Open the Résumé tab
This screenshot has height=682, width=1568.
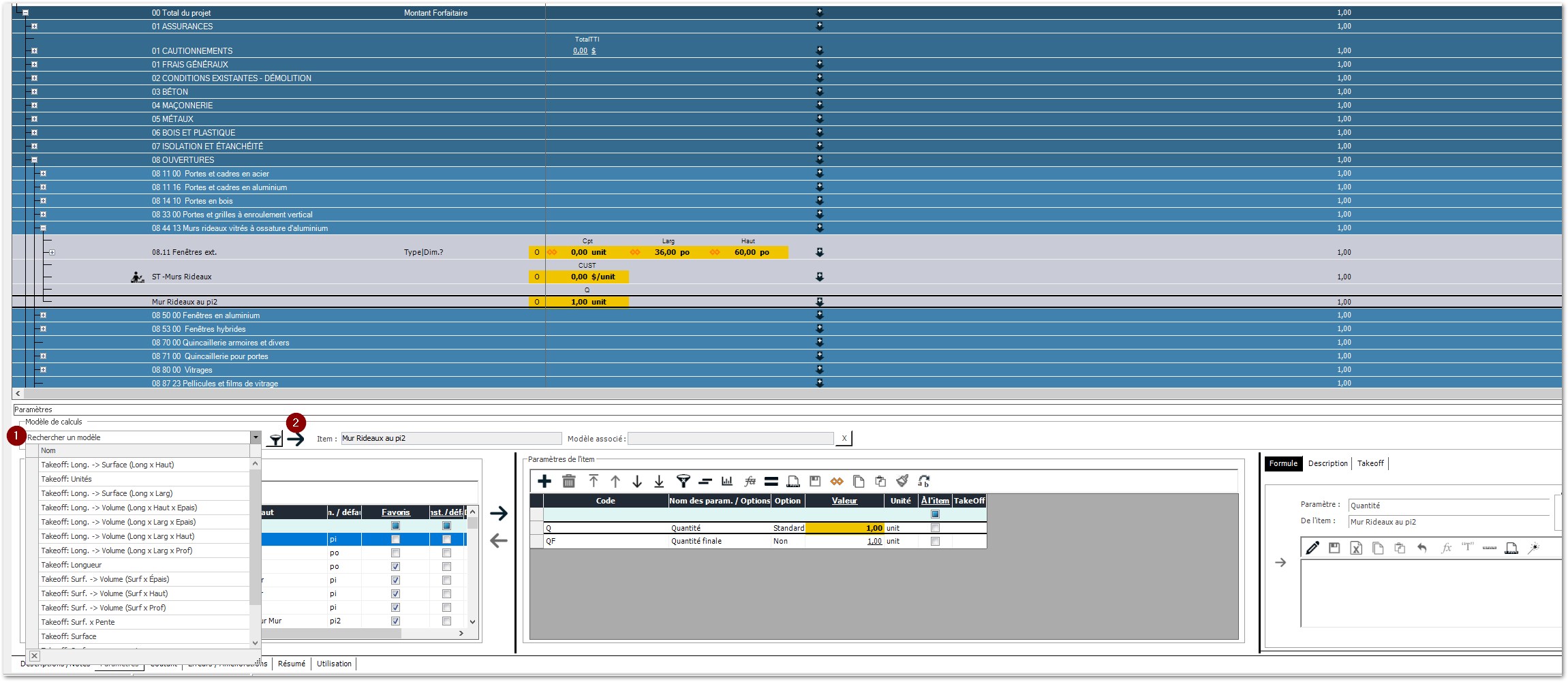(x=292, y=664)
